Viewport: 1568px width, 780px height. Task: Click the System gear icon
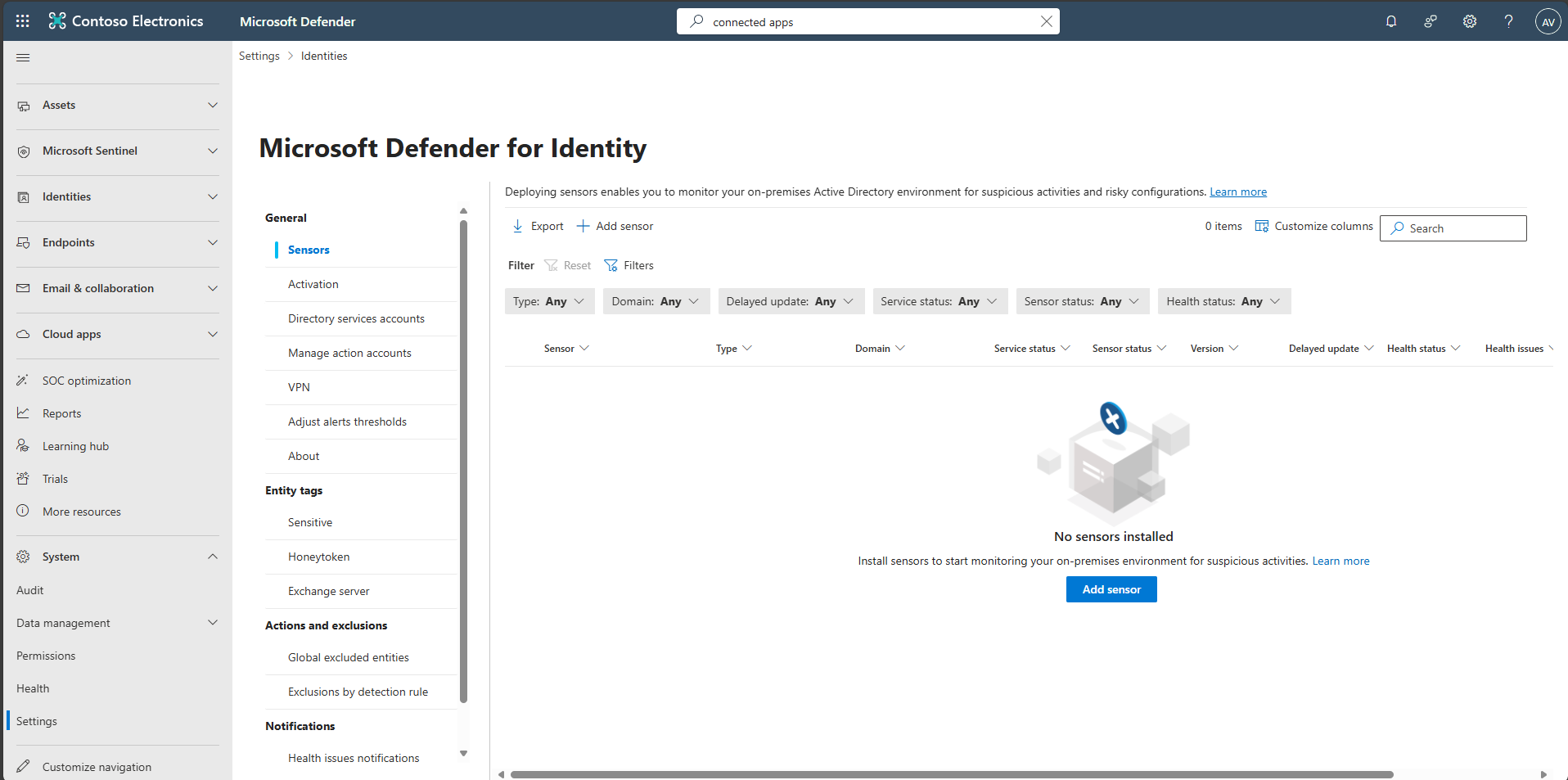pyautogui.click(x=23, y=557)
